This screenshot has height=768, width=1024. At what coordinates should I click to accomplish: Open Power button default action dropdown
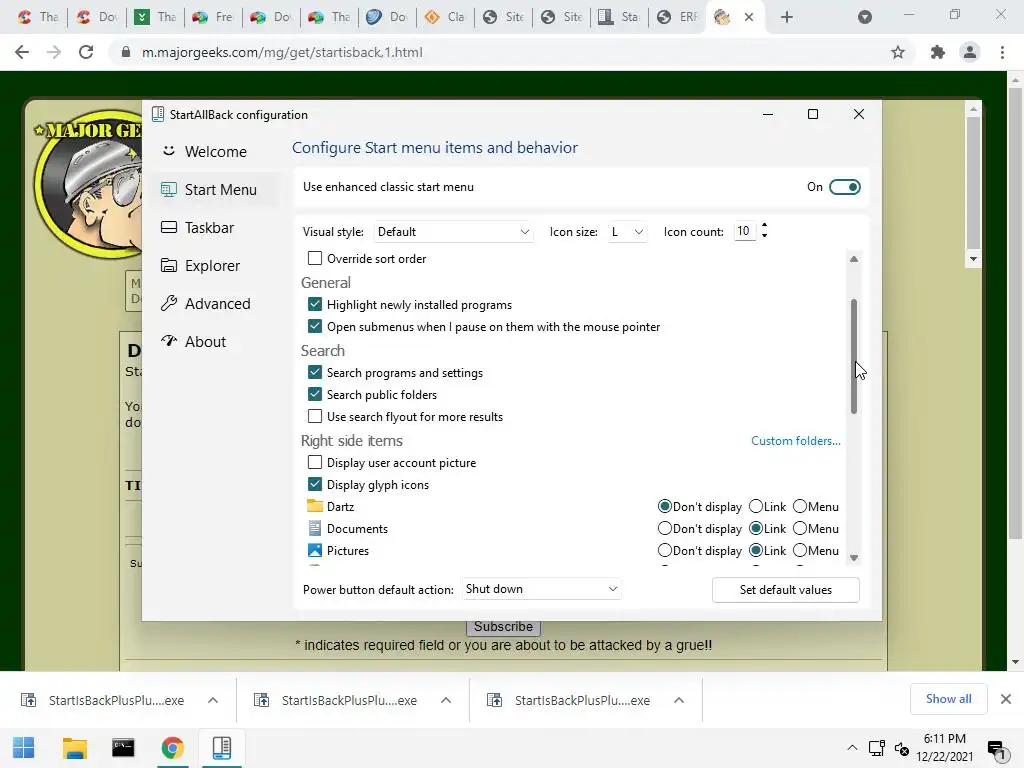(541, 589)
